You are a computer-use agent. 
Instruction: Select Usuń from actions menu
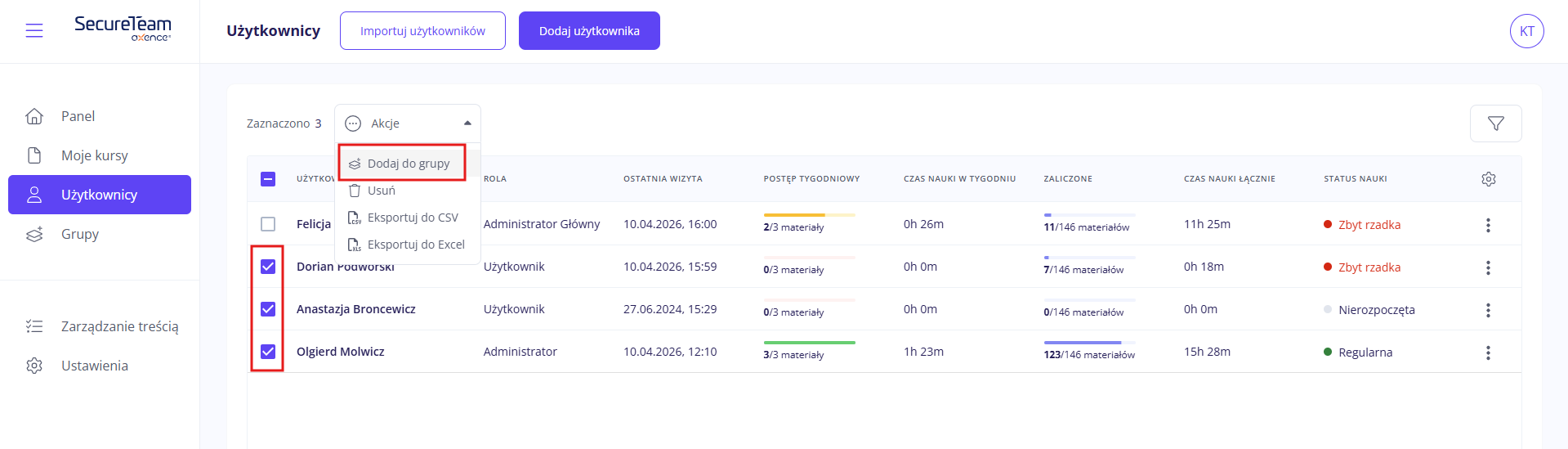tap(381, 191)
